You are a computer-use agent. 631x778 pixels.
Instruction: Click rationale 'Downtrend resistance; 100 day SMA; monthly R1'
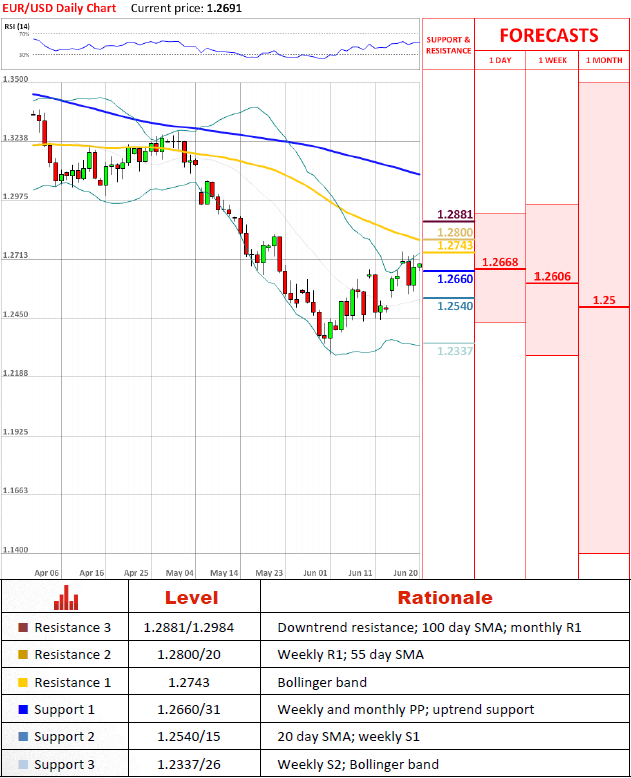click(429, 628)
